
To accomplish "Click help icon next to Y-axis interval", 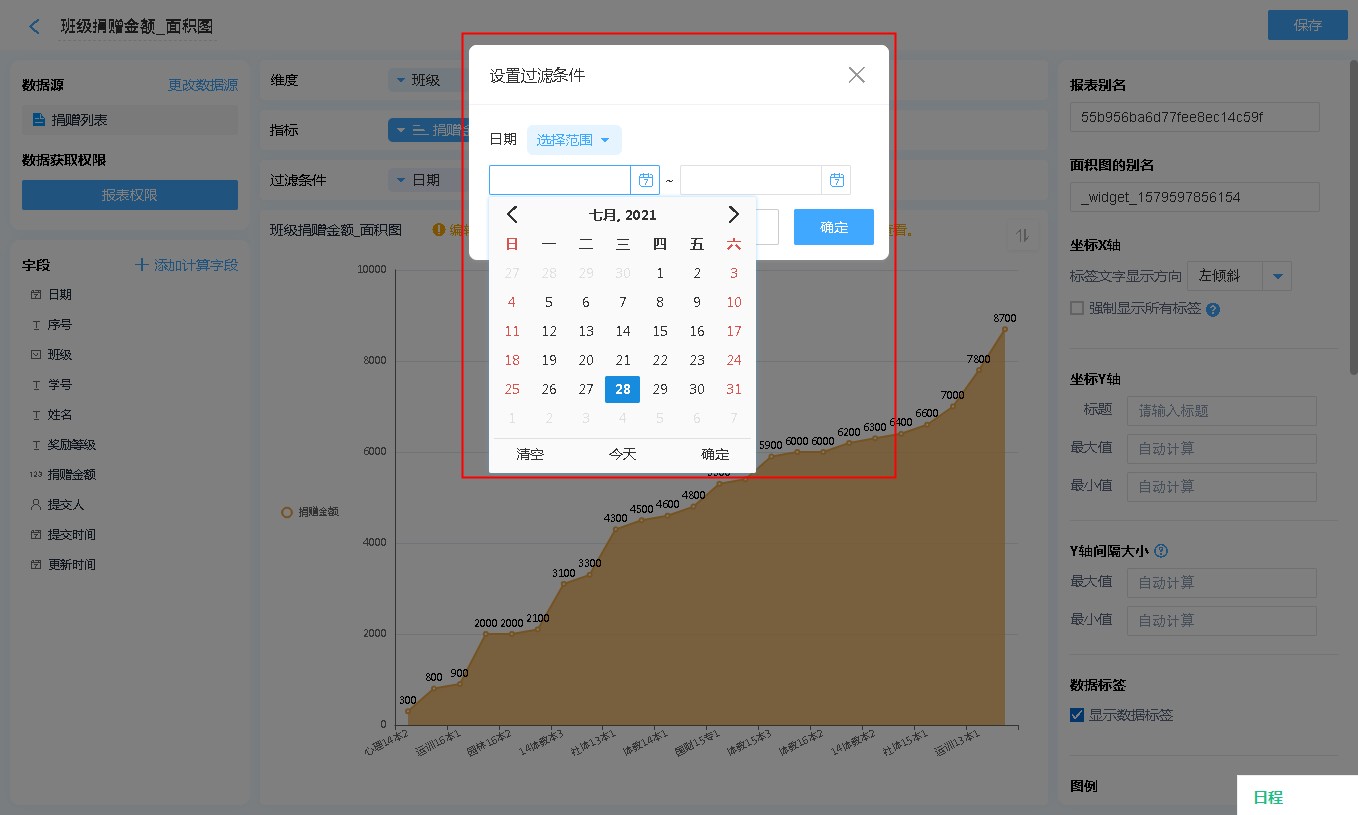I will [1161, 551].
